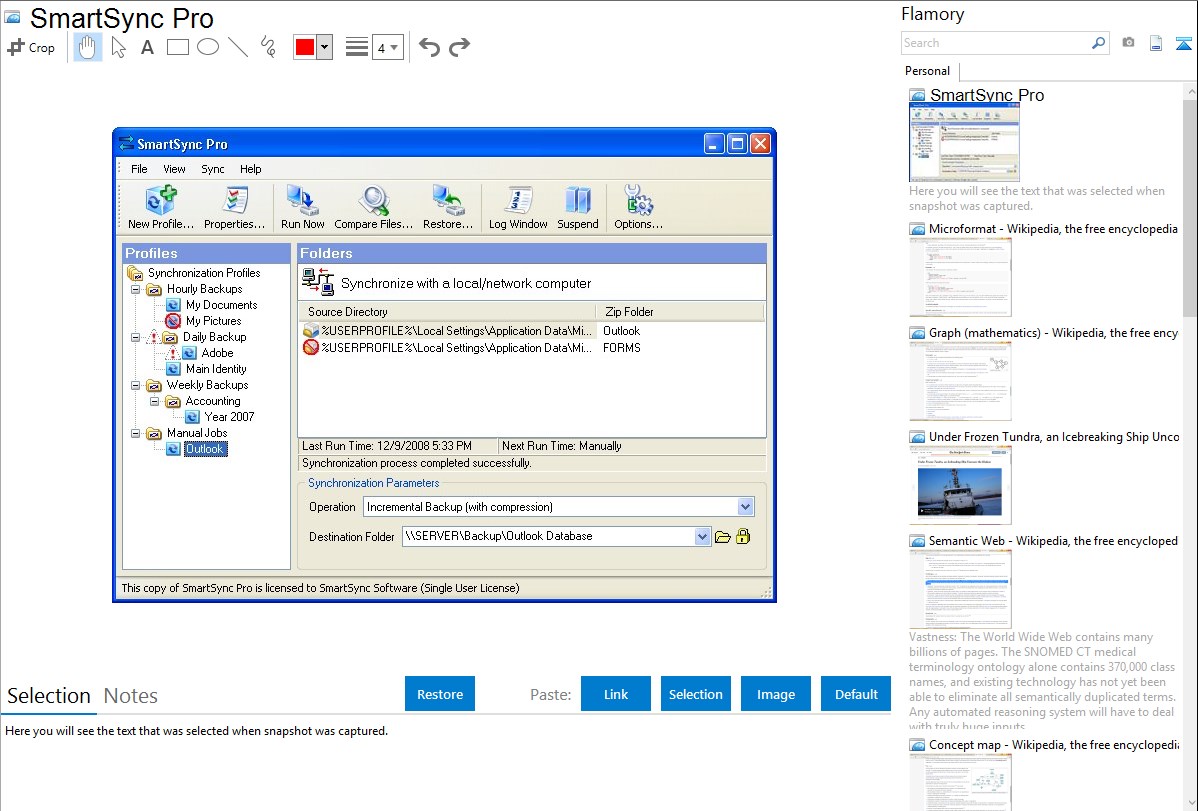This screenshot has width=1198, height=811.
Task: Click the document icon beside the camera
Action: pyautogui.click(x=1156, y=43)
